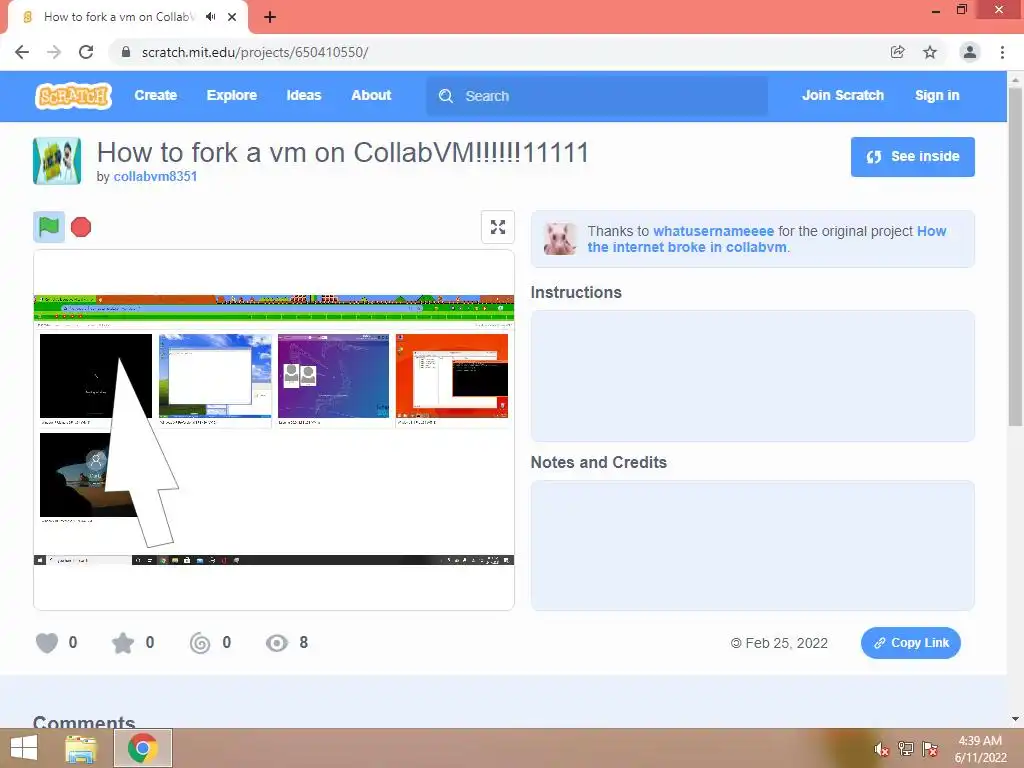1024x768 pixels.
Task: Click the share page icon in address bar
Action: (x=897, y=52)
